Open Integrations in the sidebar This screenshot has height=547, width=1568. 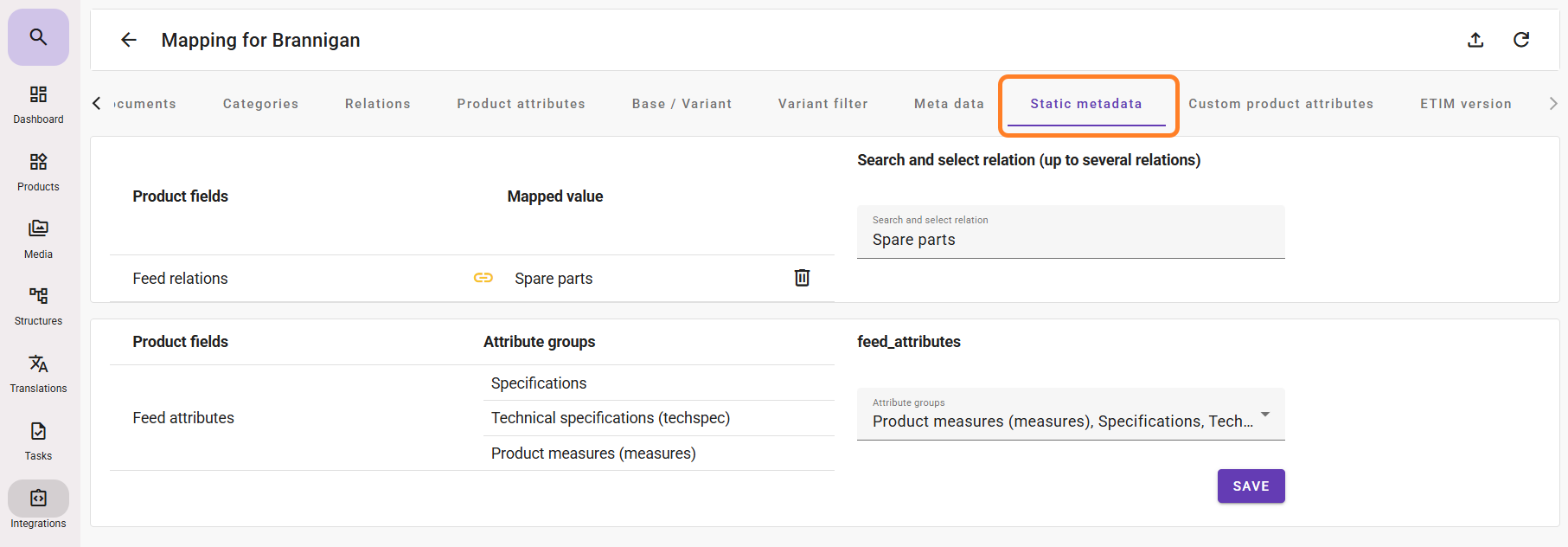tap(38, 507)
